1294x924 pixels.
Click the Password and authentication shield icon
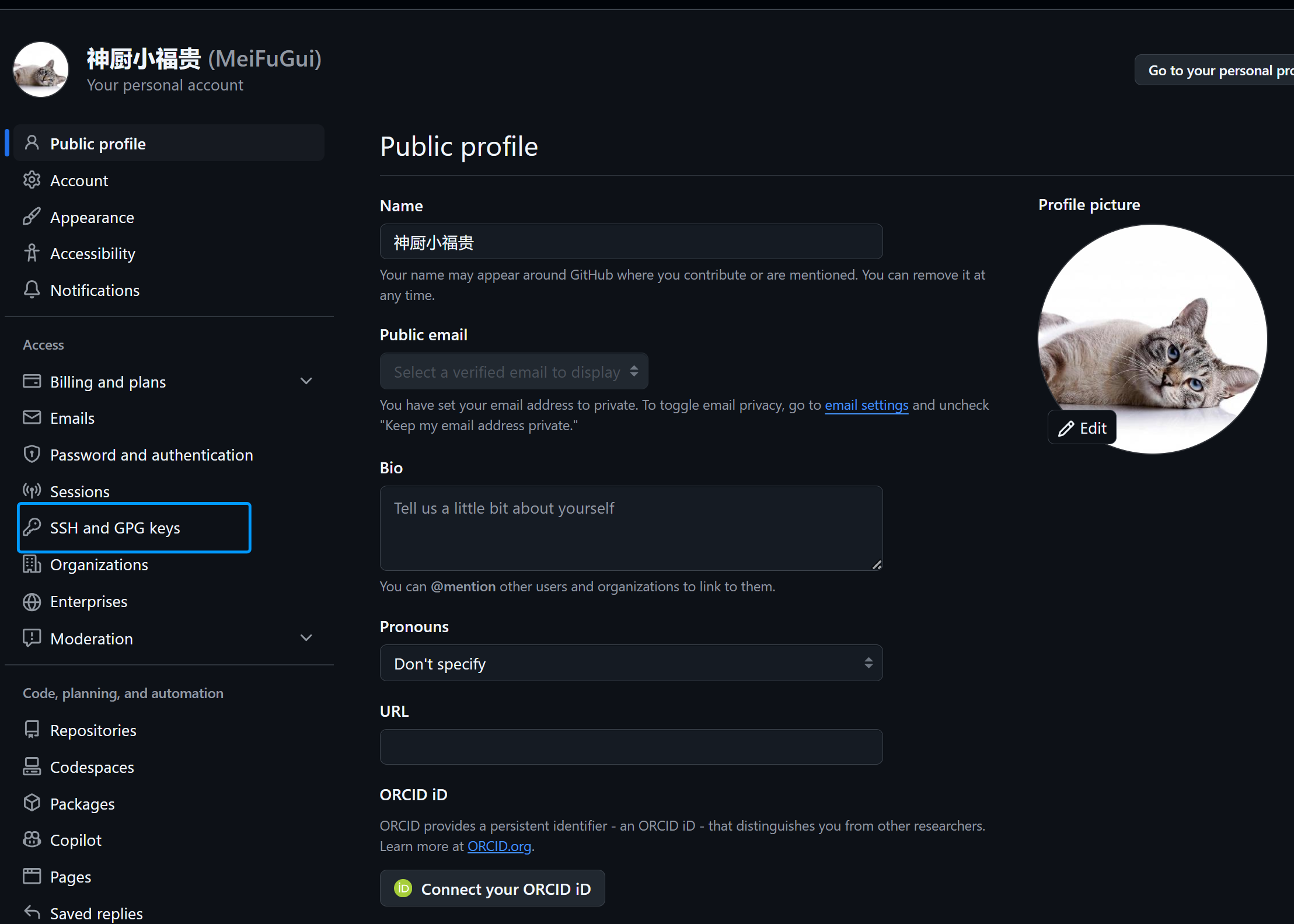tap(32, 455)
